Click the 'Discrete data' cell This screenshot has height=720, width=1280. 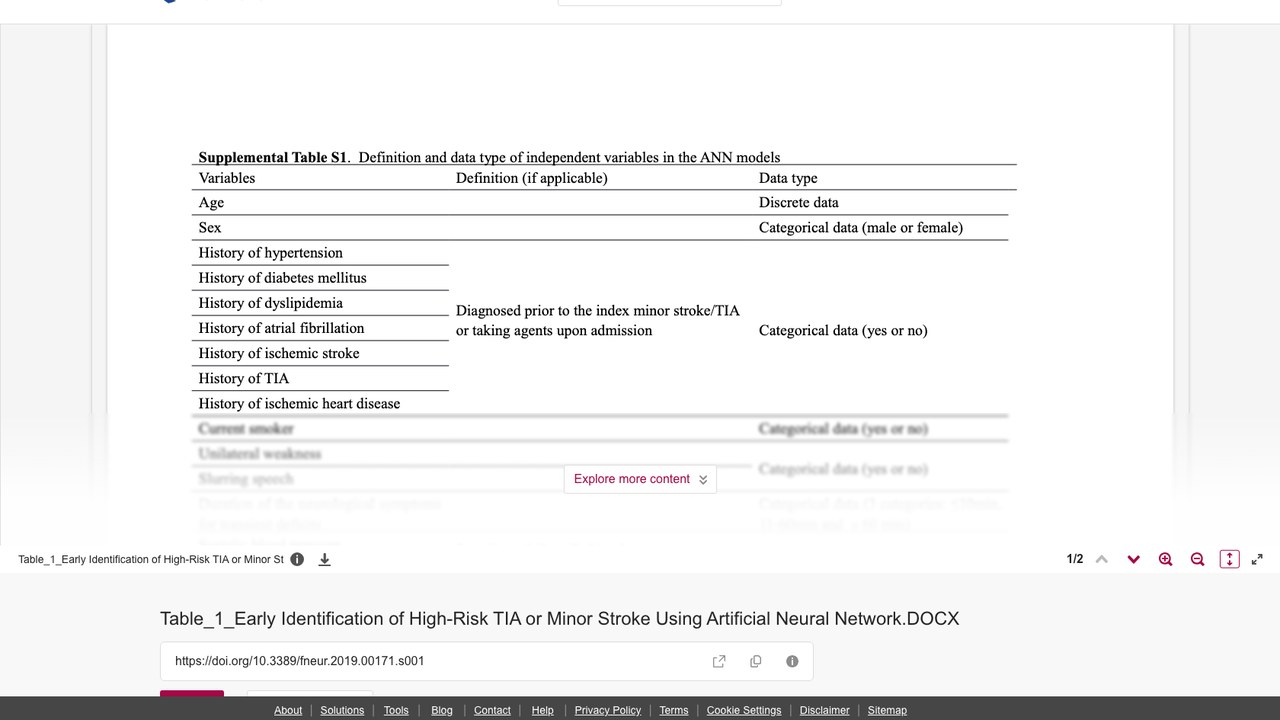coord(798,202)
